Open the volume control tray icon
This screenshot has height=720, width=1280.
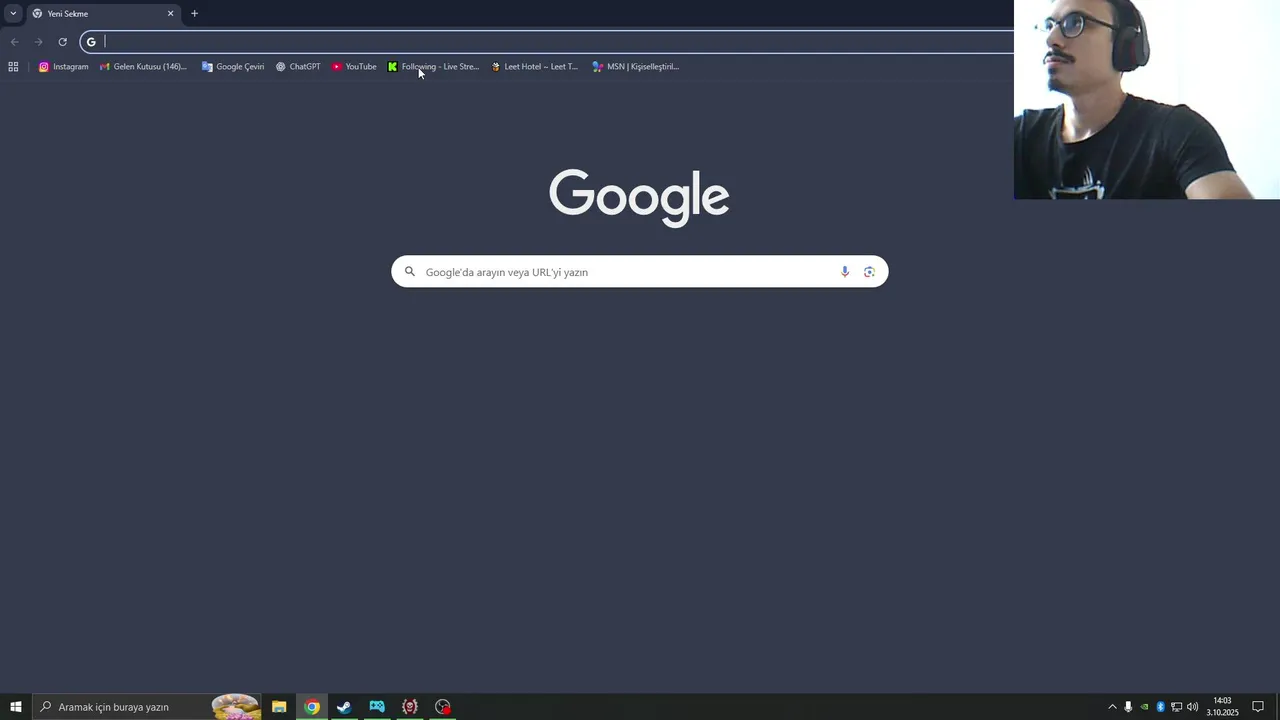click(1192, 707)
